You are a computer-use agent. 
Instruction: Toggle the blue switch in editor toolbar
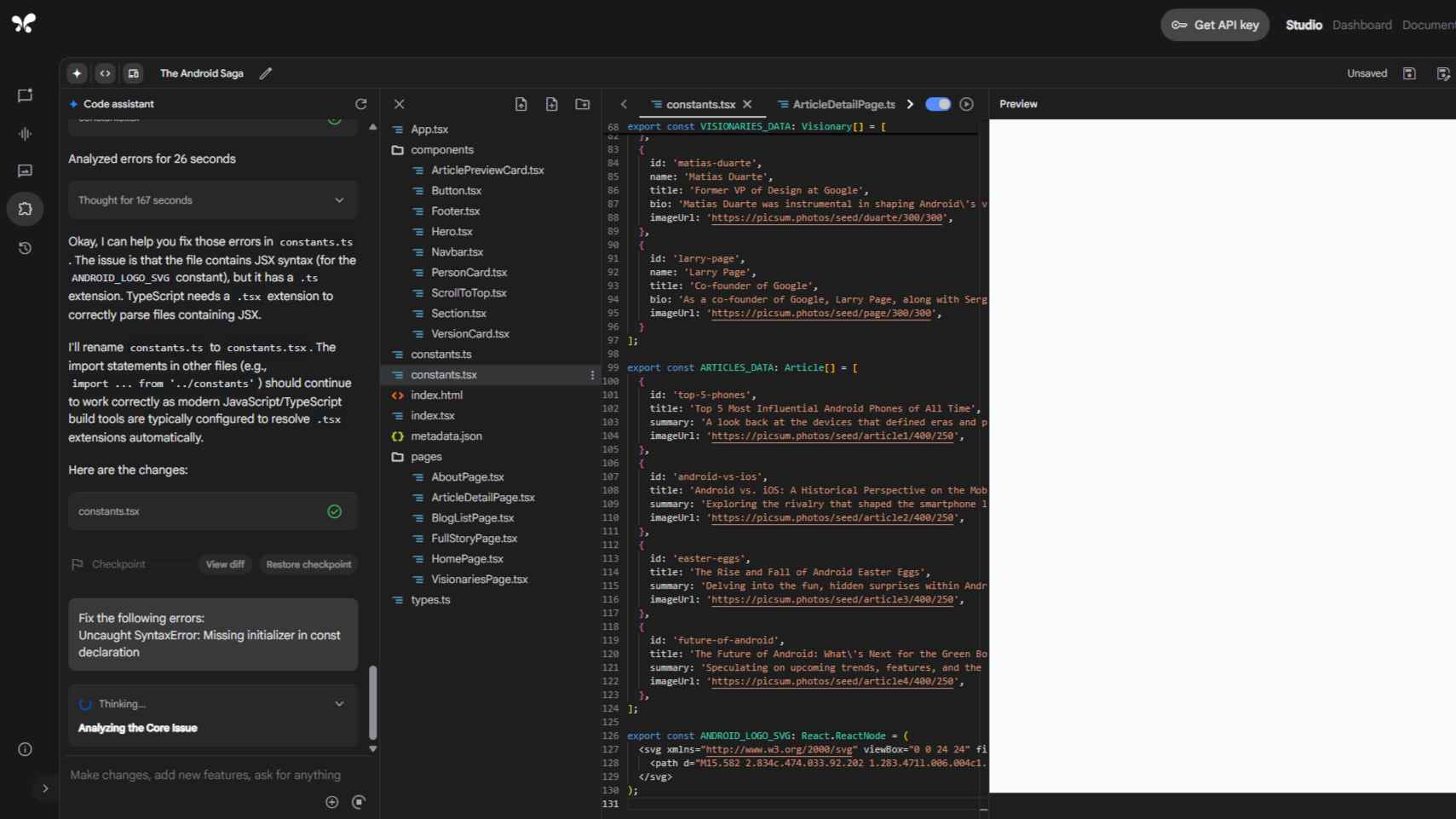[938, 104]
